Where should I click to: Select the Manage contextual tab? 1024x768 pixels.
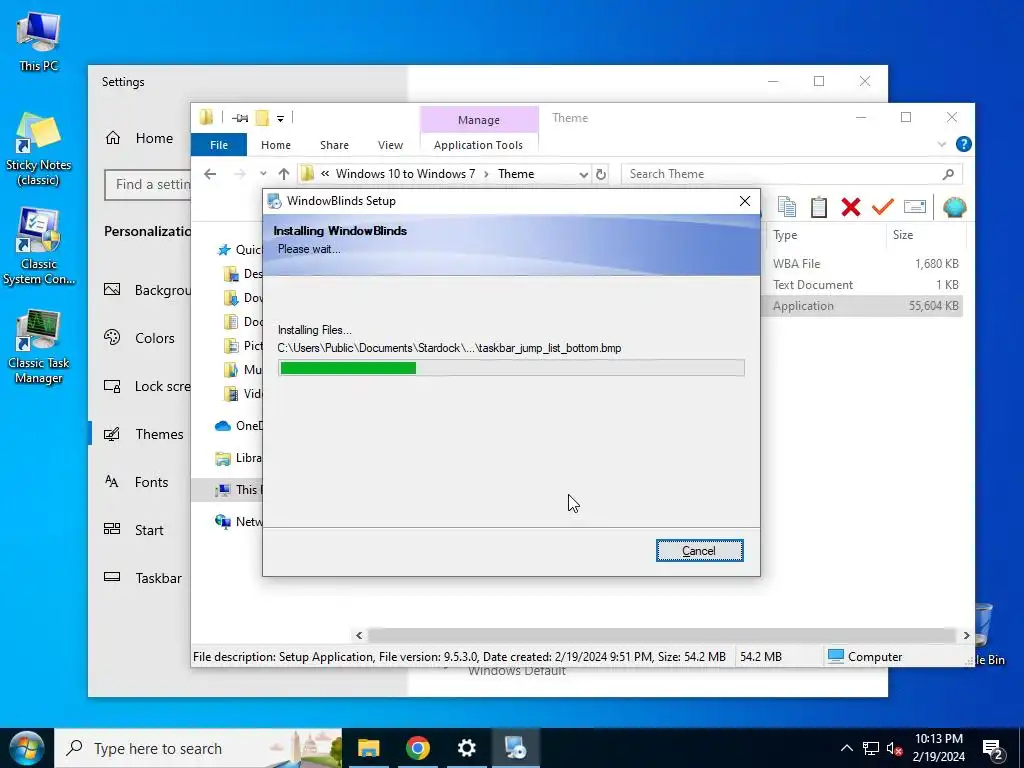click(x=479, y=120)
